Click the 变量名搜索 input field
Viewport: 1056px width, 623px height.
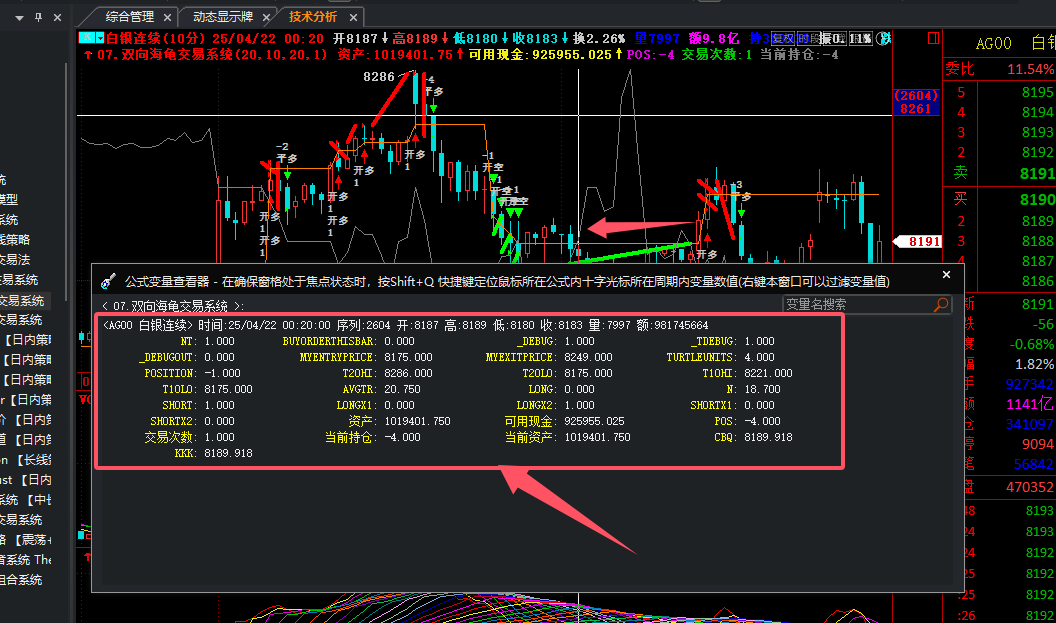856,305
